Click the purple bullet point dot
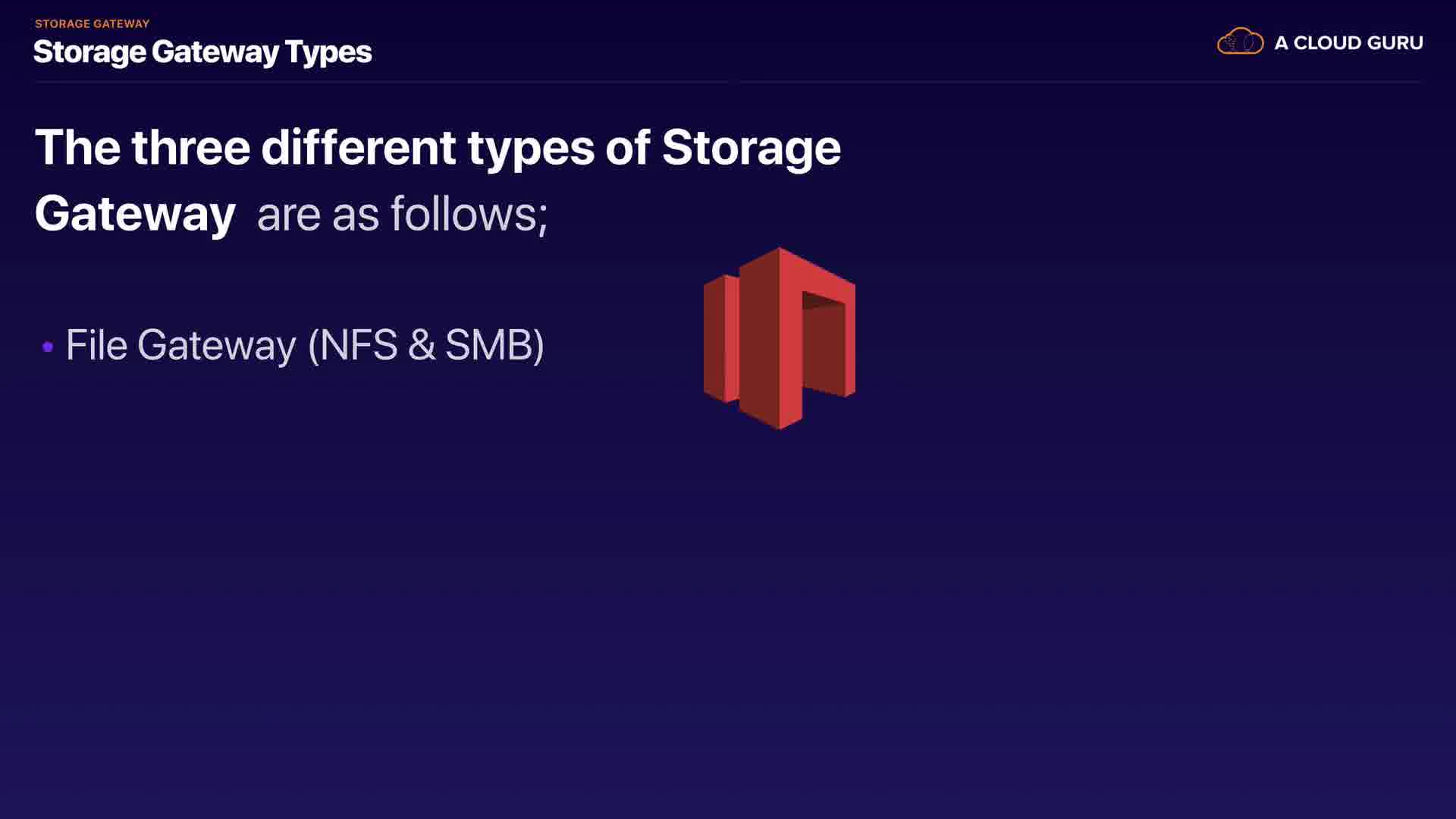 pos(48,347)
